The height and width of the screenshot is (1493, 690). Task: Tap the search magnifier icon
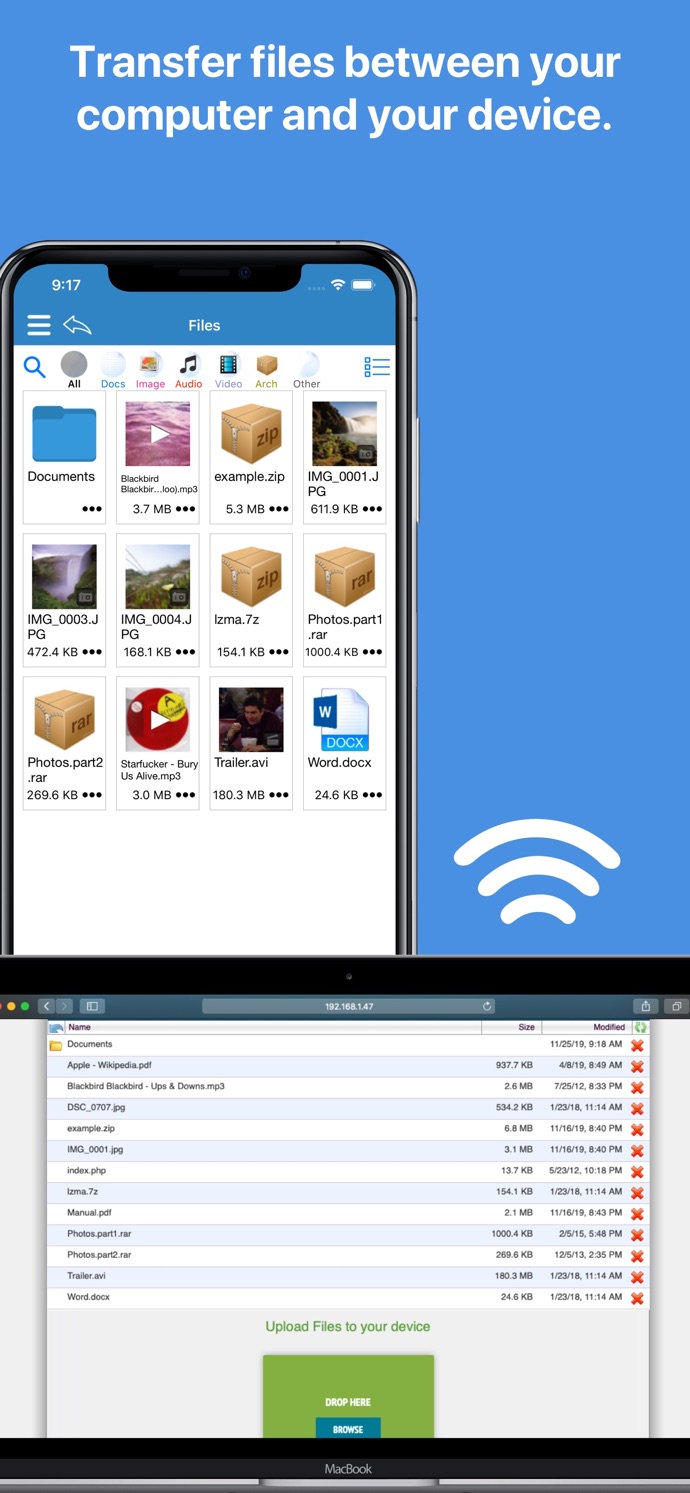(x=35, y=367)
